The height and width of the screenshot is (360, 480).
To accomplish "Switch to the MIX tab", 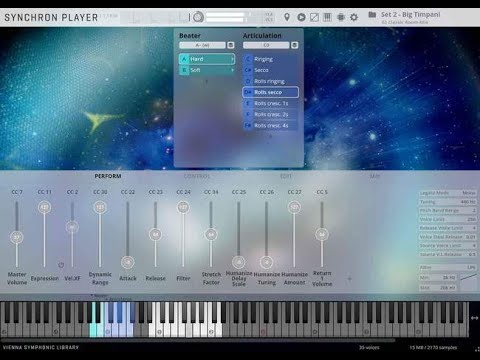I will click(x=375, y=176).
